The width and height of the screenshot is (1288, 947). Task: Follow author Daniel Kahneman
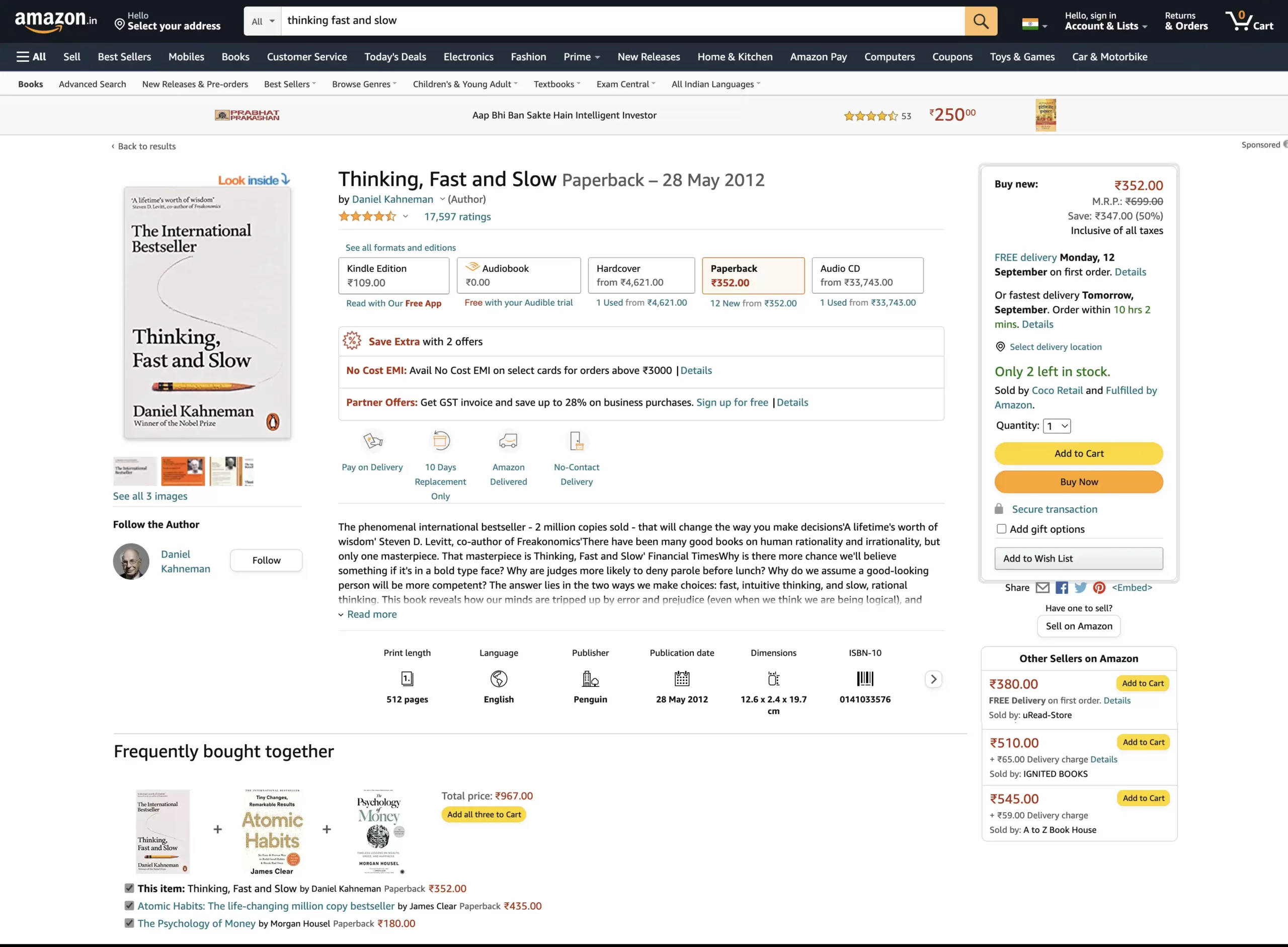(x=266, y=561)
